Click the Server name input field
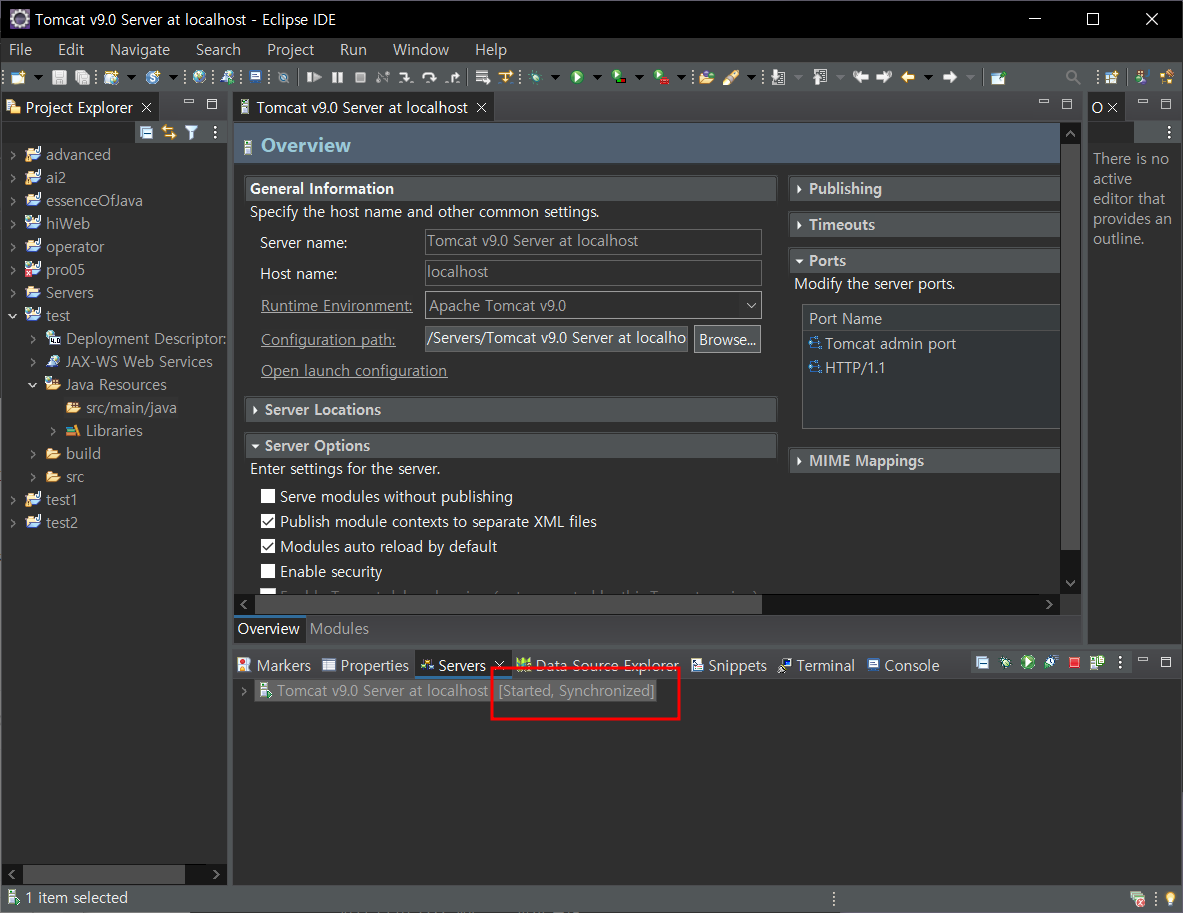Image resolution: width=1183 pixels, height=913 pixels. (593, 241)
